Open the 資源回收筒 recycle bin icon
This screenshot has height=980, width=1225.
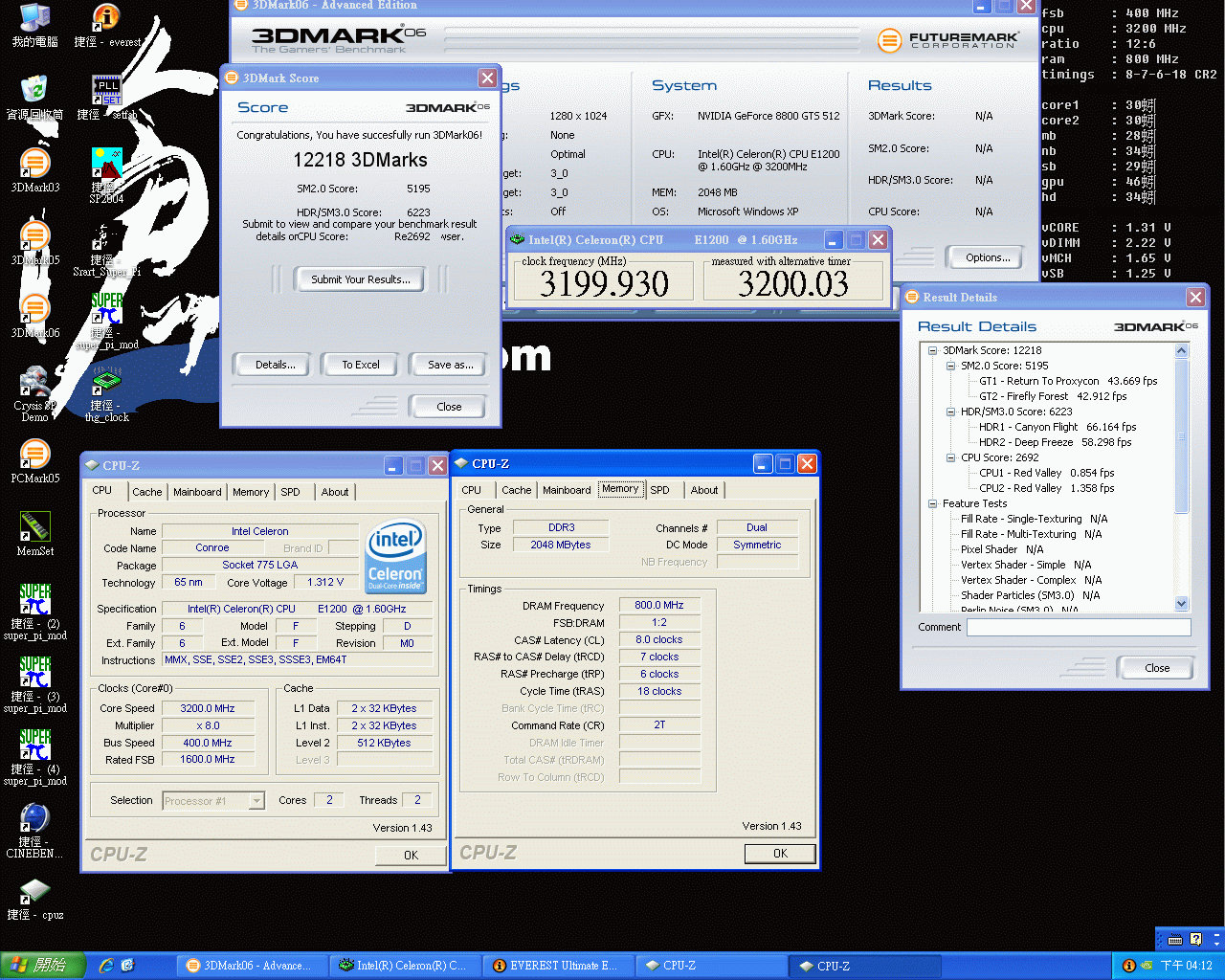[34, 98]
